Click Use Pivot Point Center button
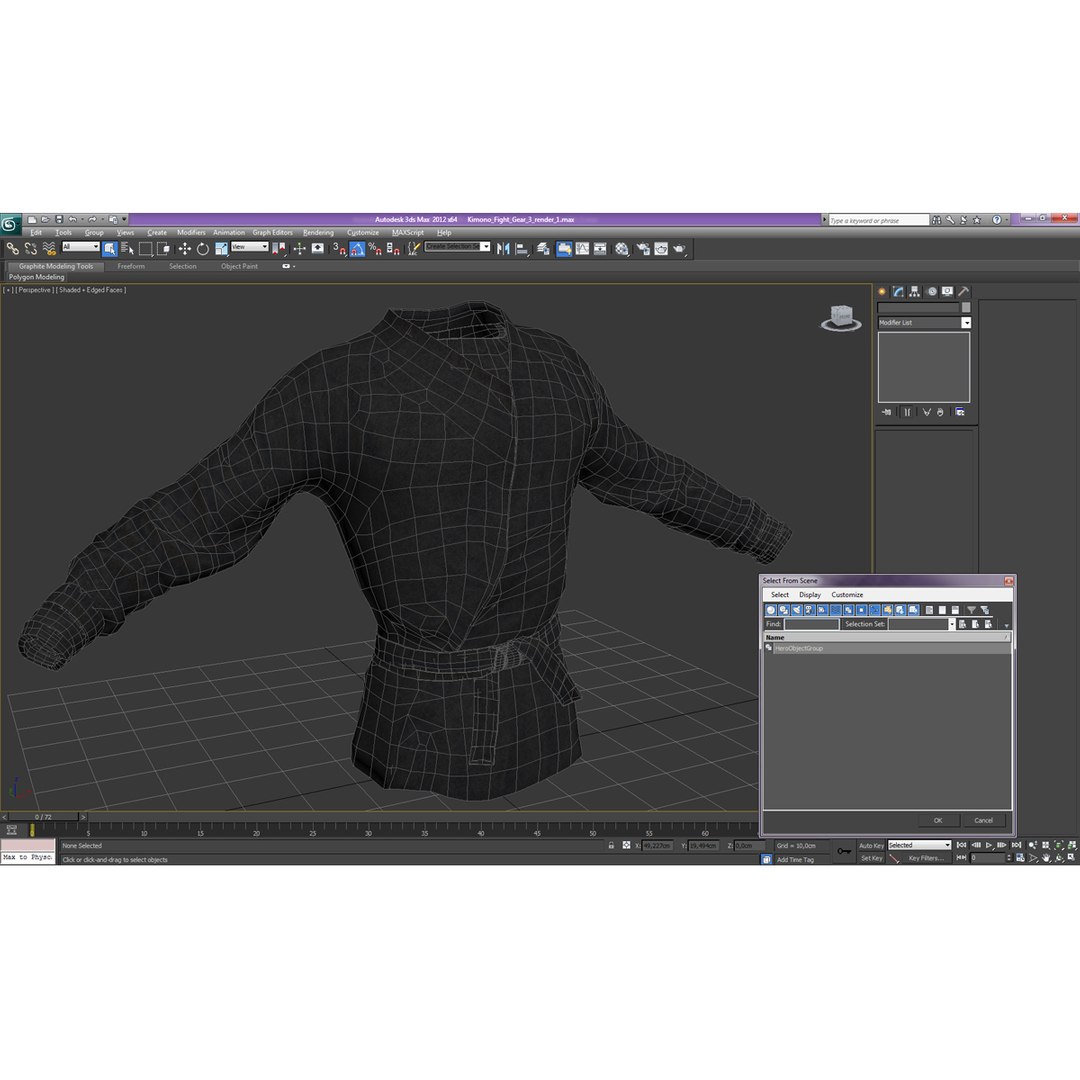1080x1080 pixels. pos(278,249)
